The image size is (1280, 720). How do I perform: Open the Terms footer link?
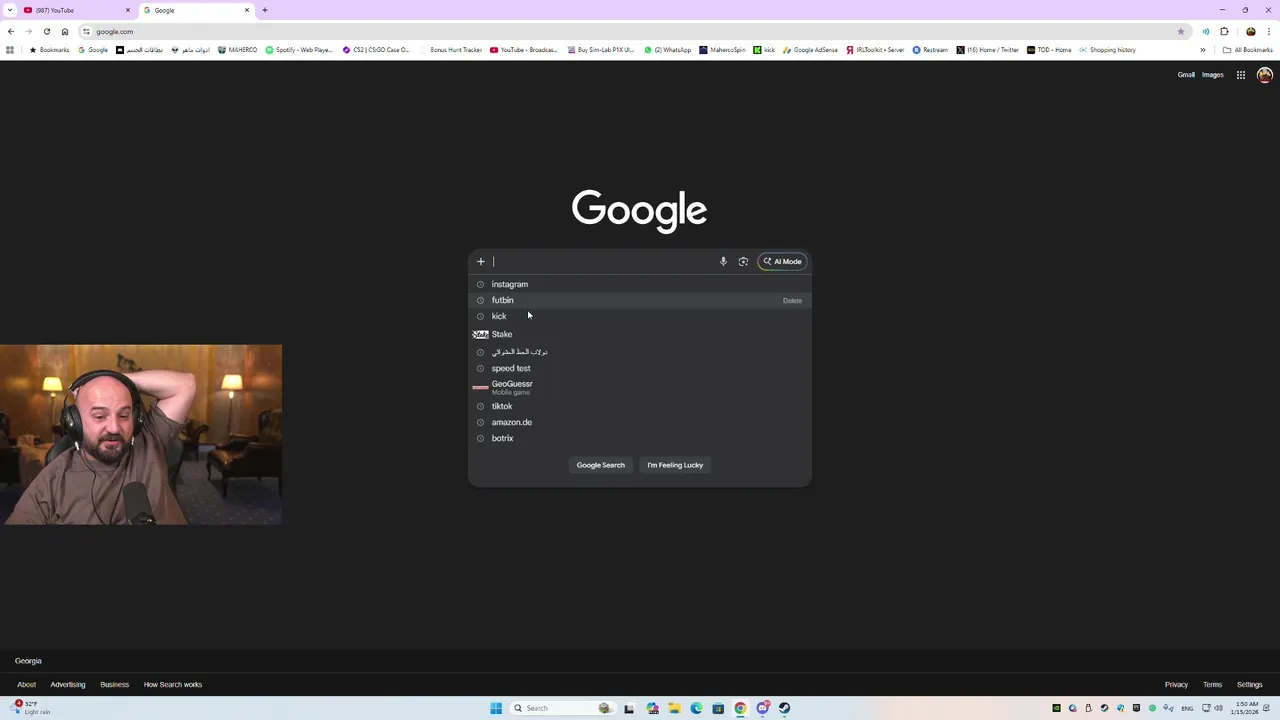[1212, 685]
